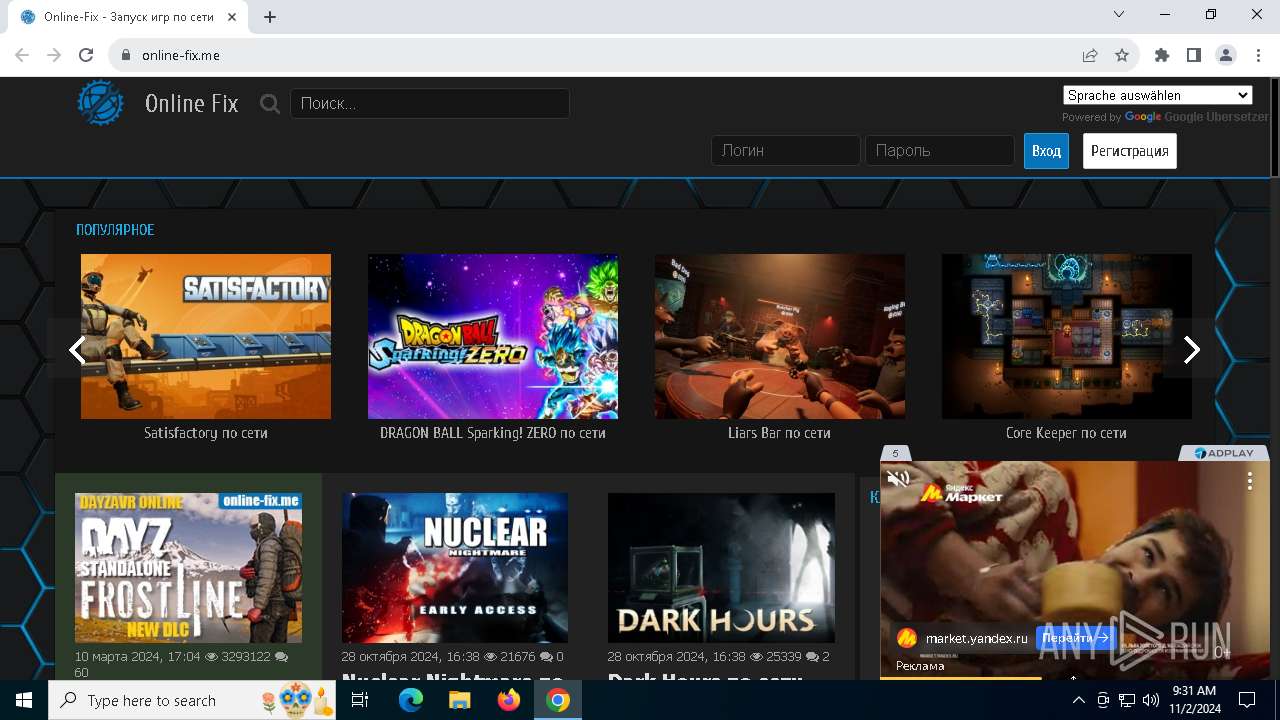The height and width of the screenshot is (720, 1280).
Task: Open Windows Start menu
Action: [x=24, y=700]
